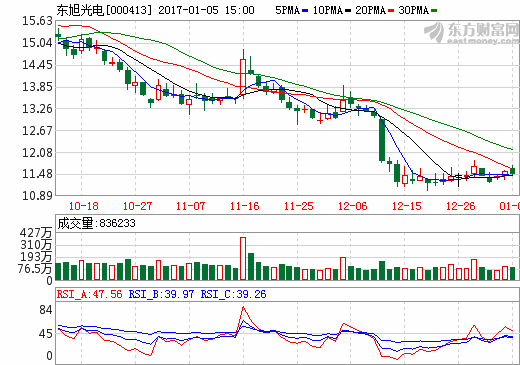Click the 0 label on the RSI axis
The width and height of the screenshot is (520, 365).
(49, 356)
